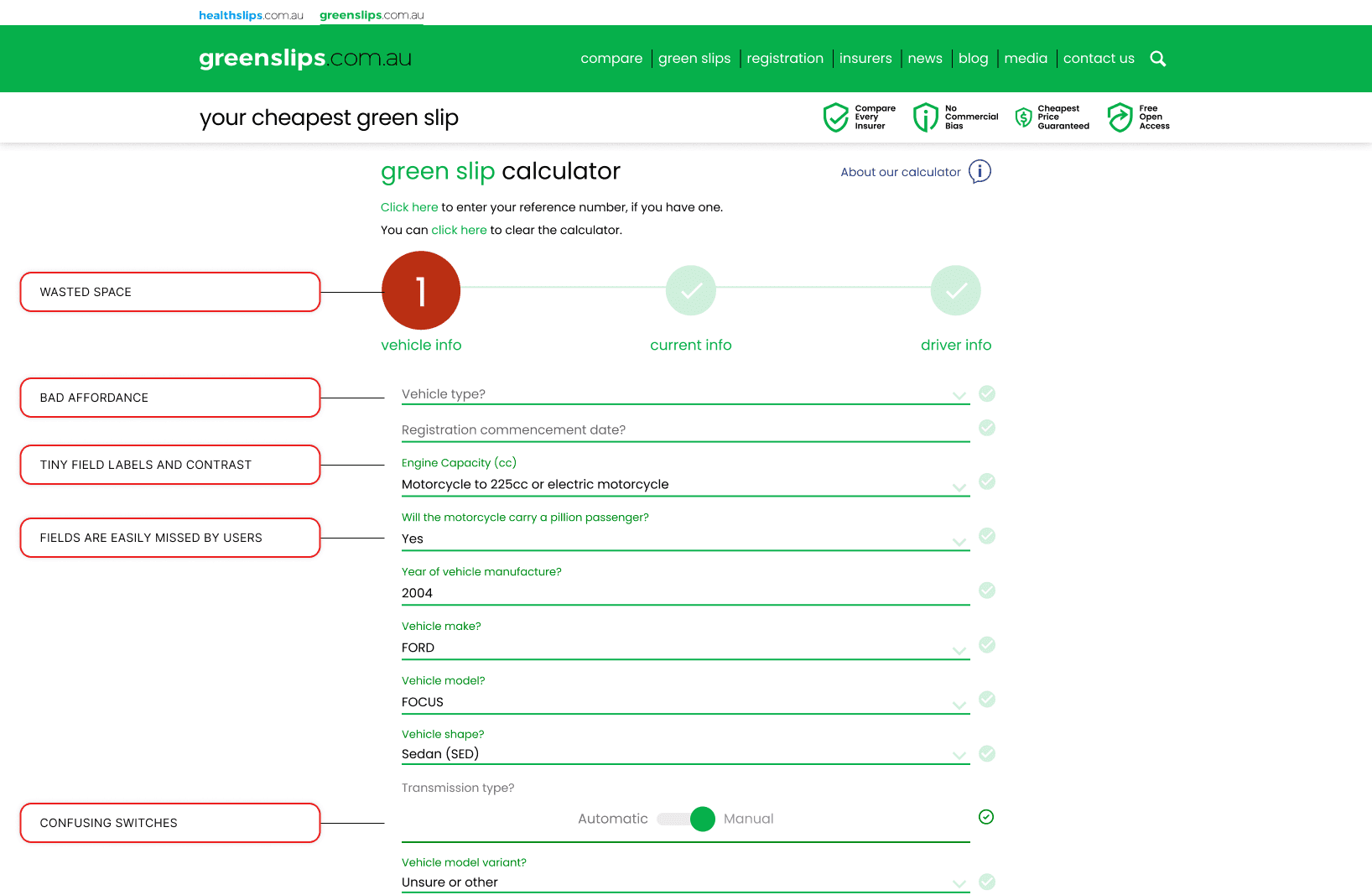This screenshot has height=895, width=1372.
Task: Click the greenslips.com.au header logo
Action: [305, 58]
